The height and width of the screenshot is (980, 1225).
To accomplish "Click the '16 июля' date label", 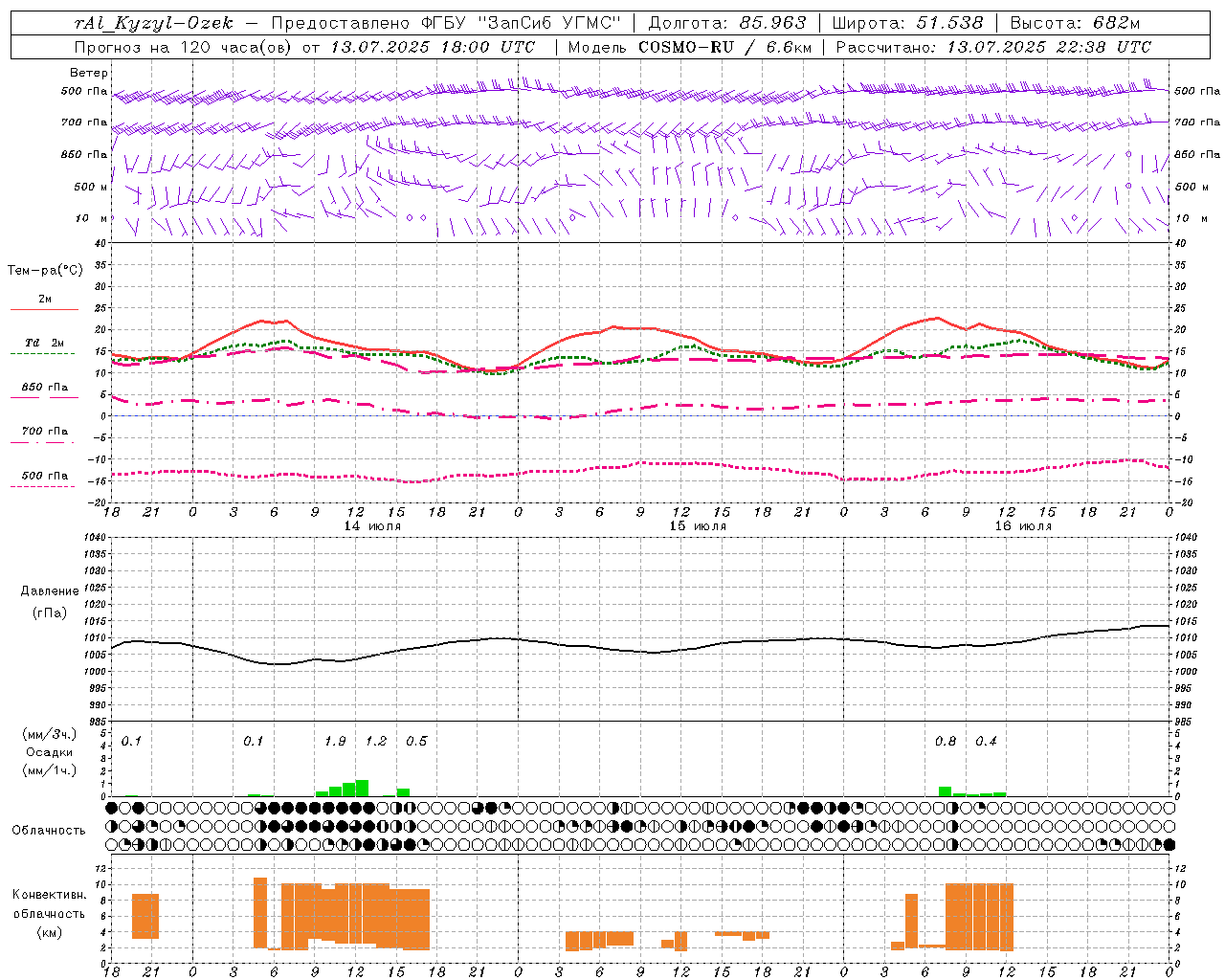I will [x=1022, y=526].
